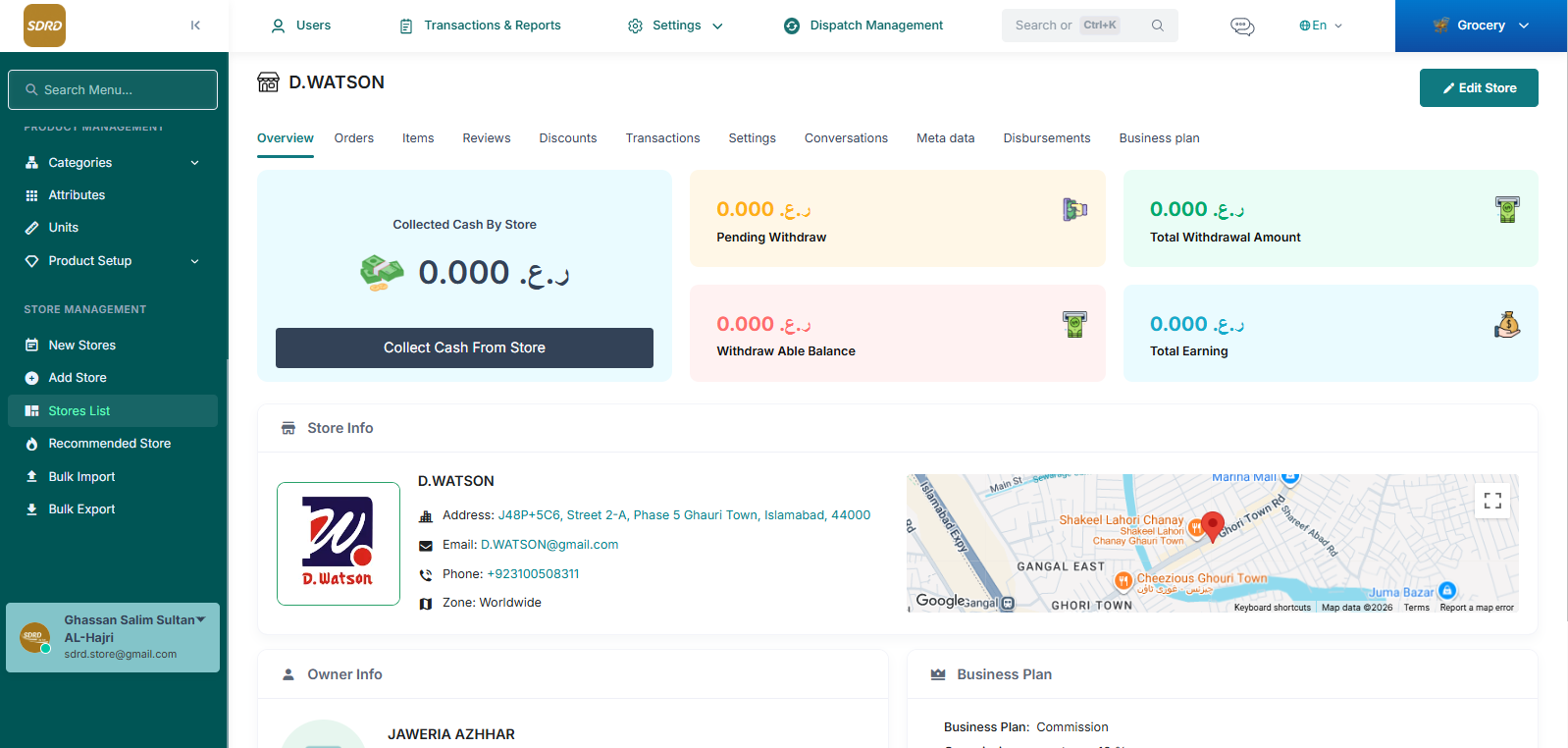Open the Grocery module dropdown
Viewport: 1568px width, 748px height.
coord(1481,26)
